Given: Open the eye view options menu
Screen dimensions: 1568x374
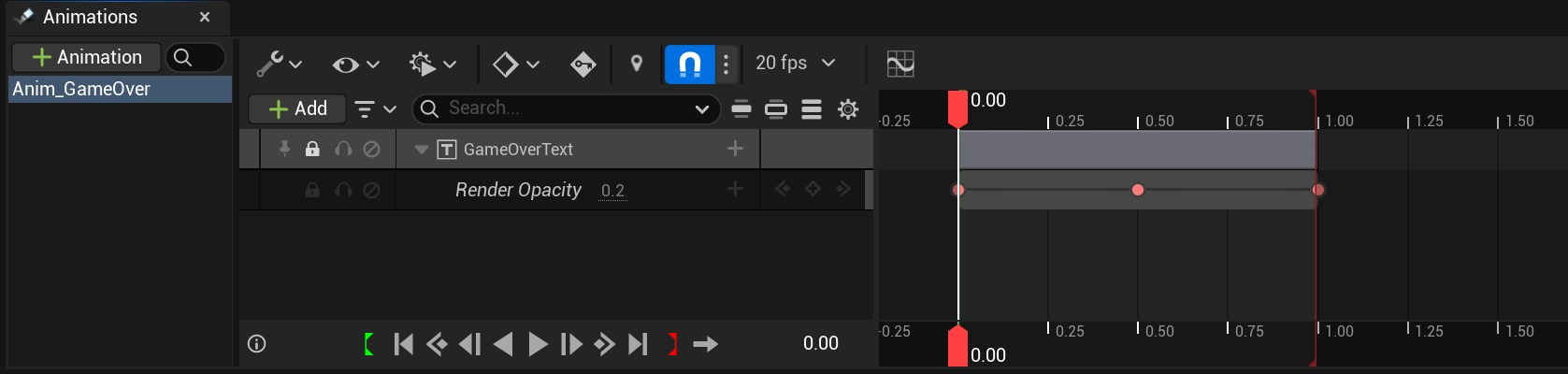Looking at the screenshot, I should point(355,64).
